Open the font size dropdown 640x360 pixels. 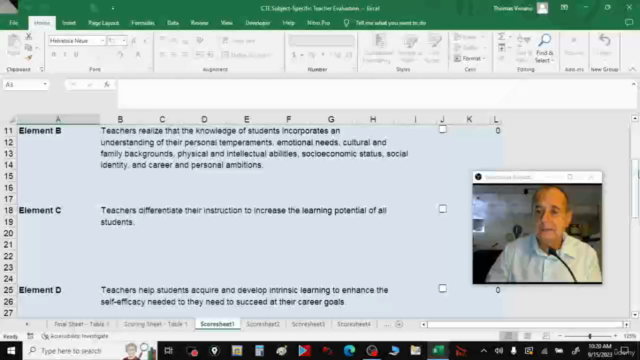pyautogui.click(x=124, y=41)
